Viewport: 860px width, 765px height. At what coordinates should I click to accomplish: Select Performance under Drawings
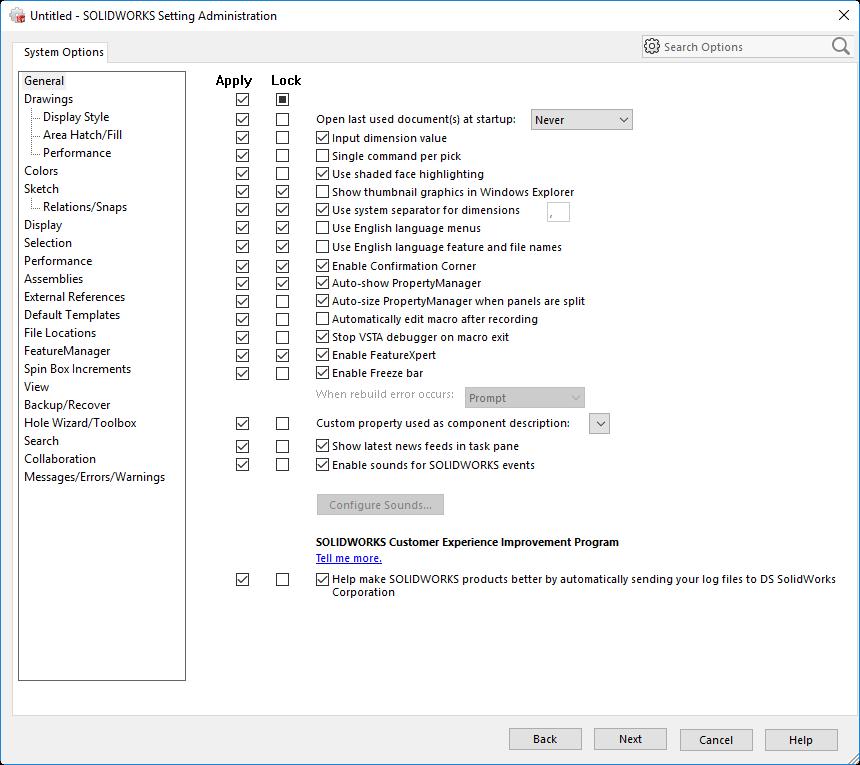77,153
